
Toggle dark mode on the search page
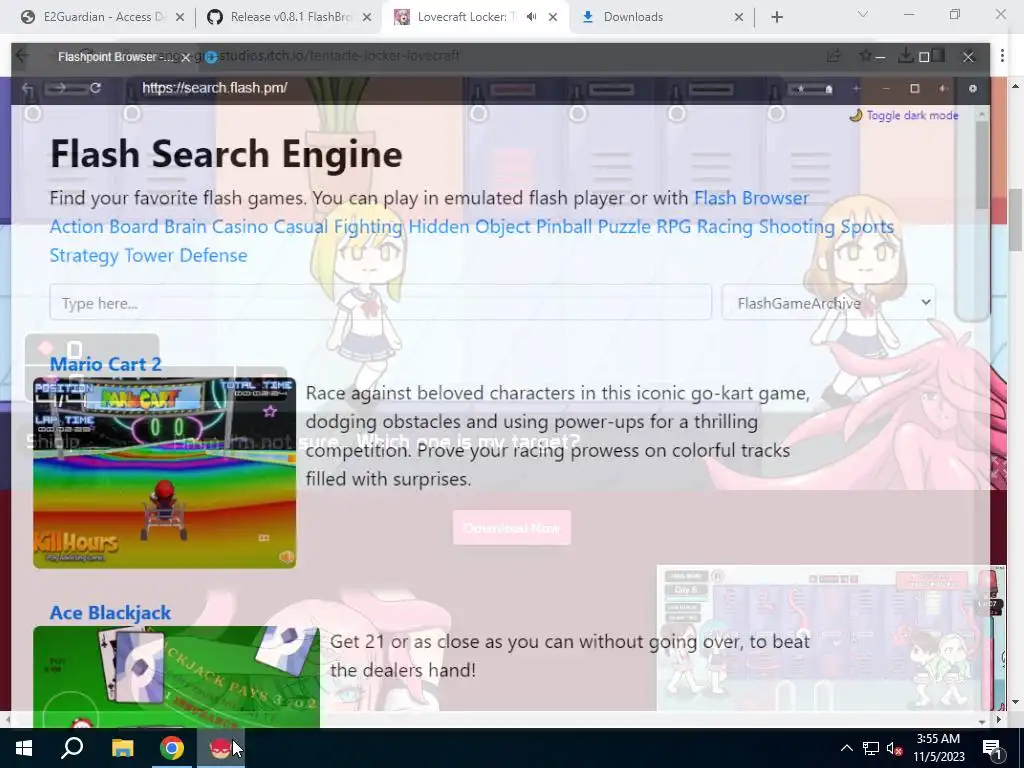pos(904,116)
